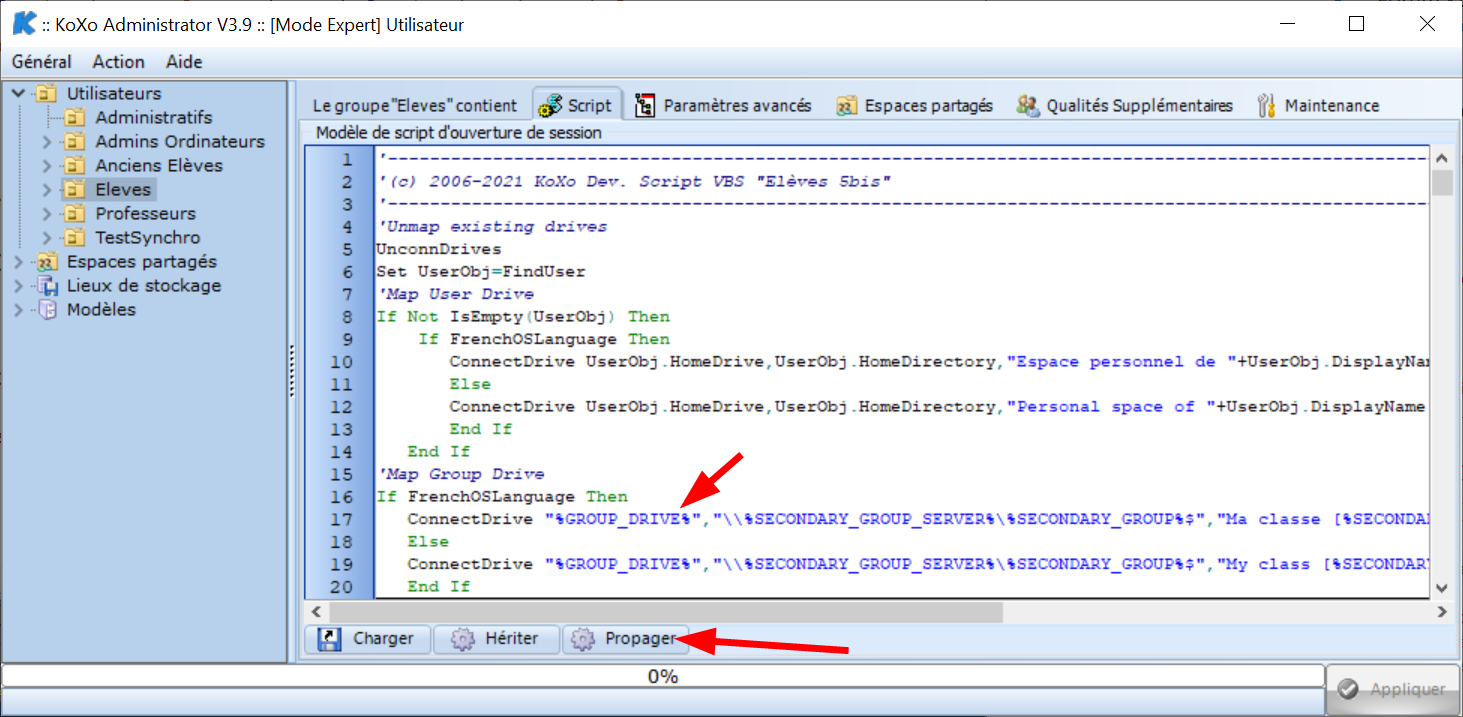Open the Espaces partagés tab

[x=915, y=105]
